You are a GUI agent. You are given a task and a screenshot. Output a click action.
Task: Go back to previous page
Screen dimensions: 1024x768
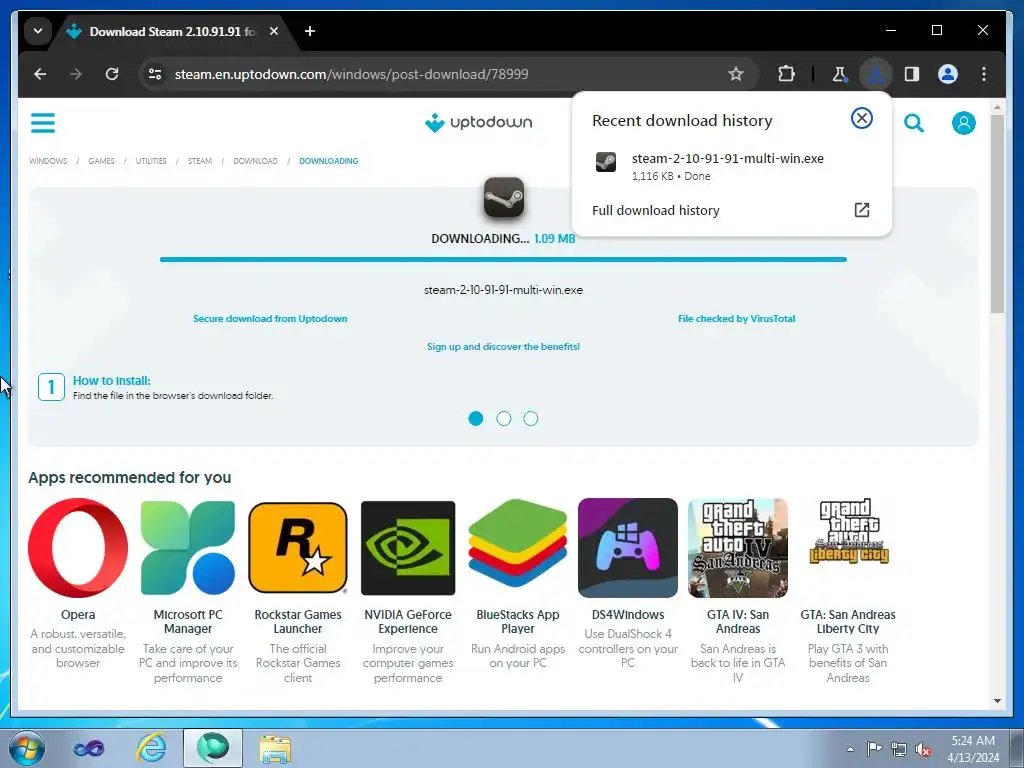coord(40,74)
